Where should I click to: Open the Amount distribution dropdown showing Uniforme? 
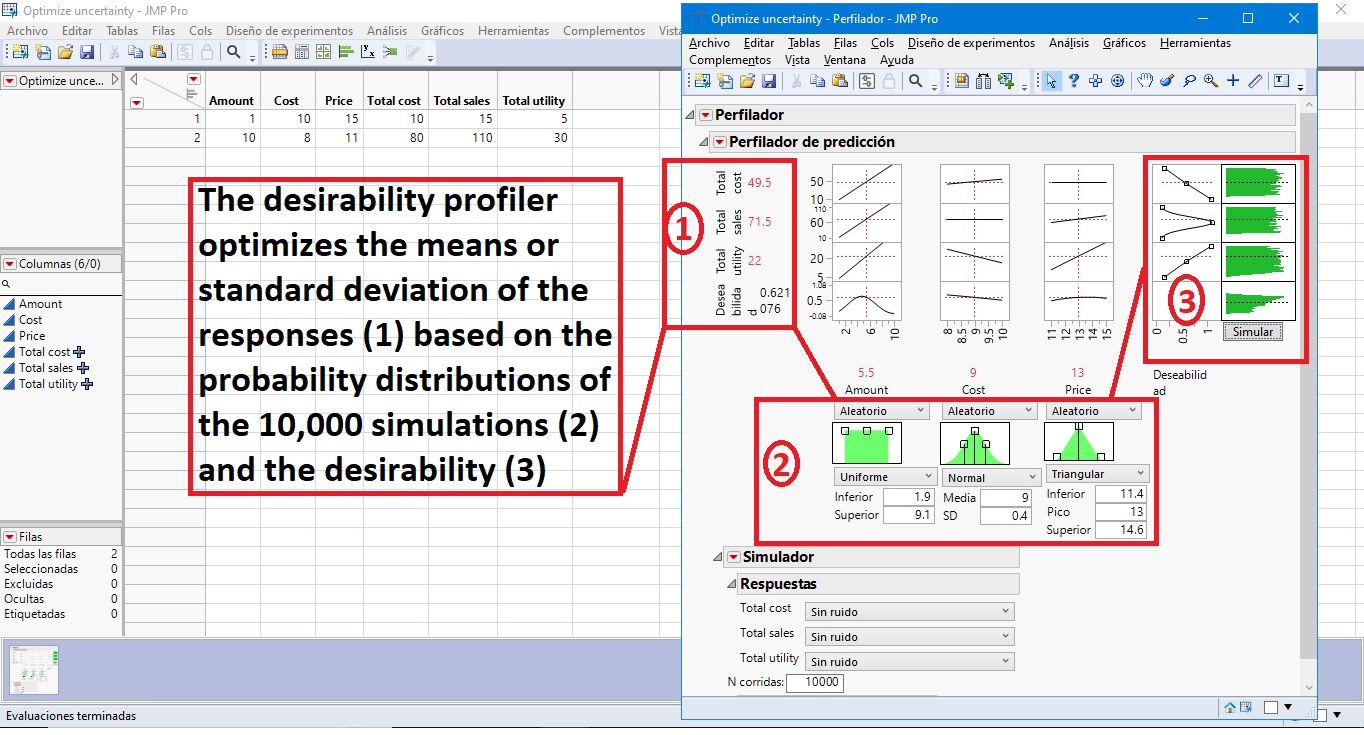pos(885,477)
